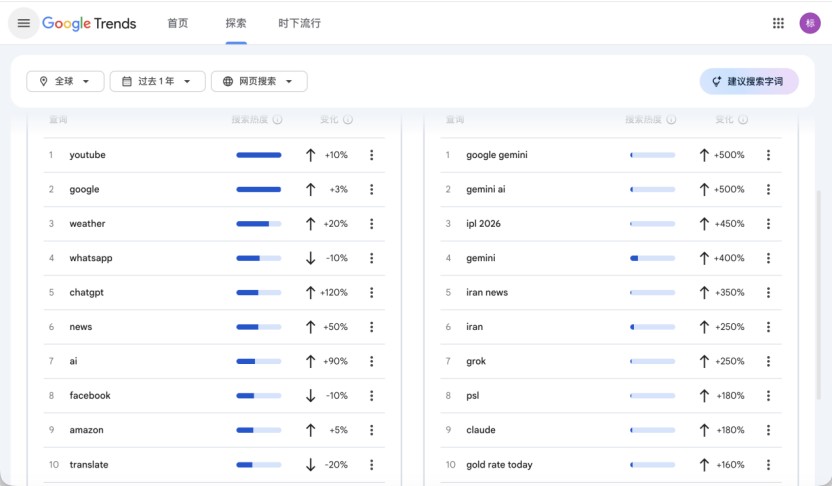
Task: Click the Google Trends logo
Action: [x=89, y=23]
